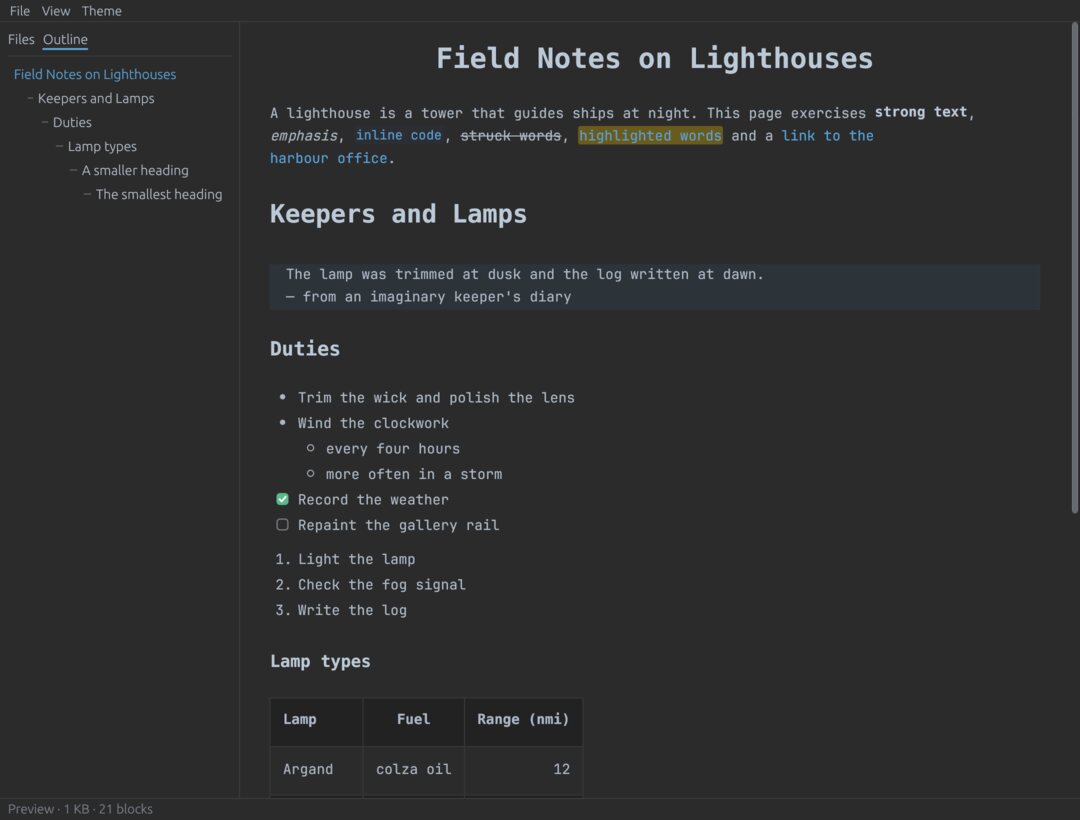Click the Duties heading in preview

(x=305, y=349)
